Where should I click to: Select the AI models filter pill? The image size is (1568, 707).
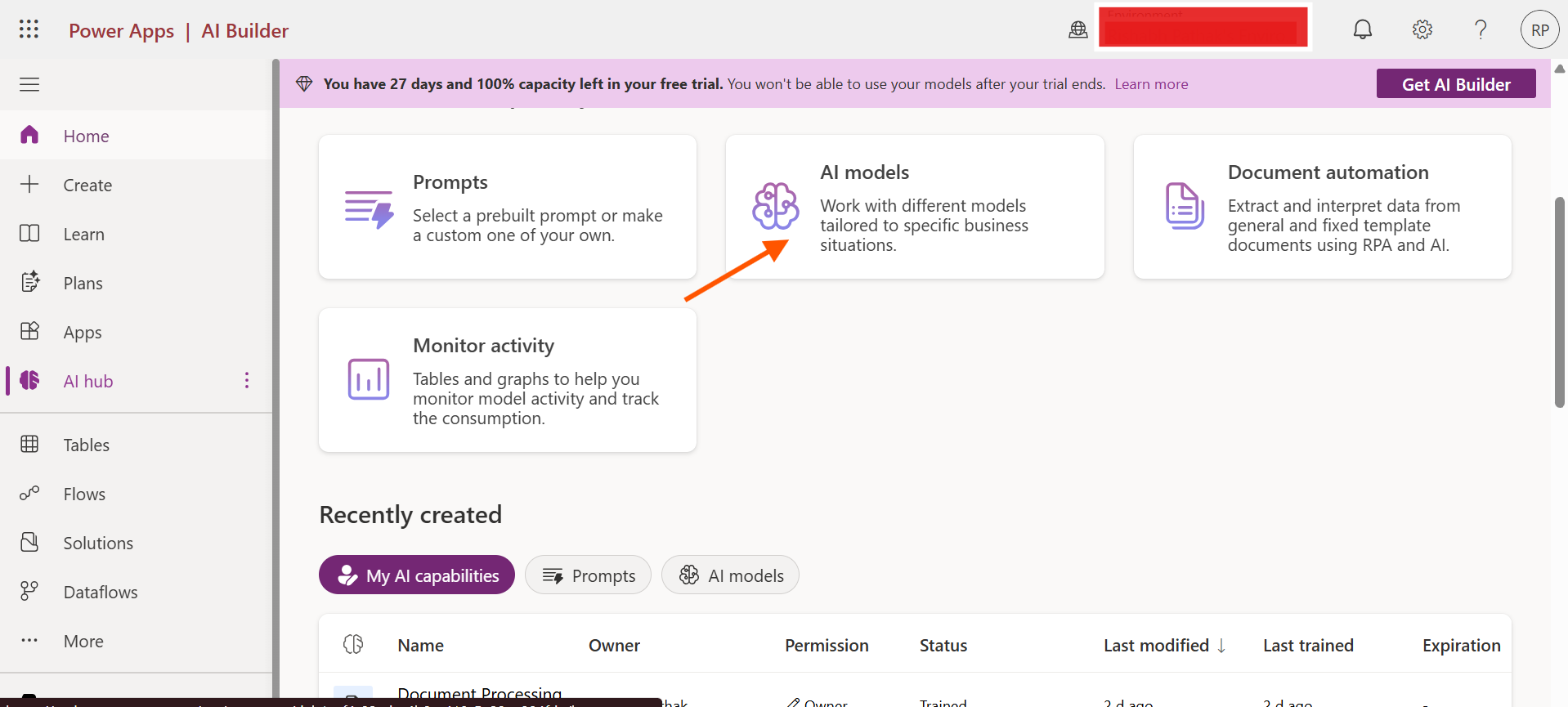point(730,575)
